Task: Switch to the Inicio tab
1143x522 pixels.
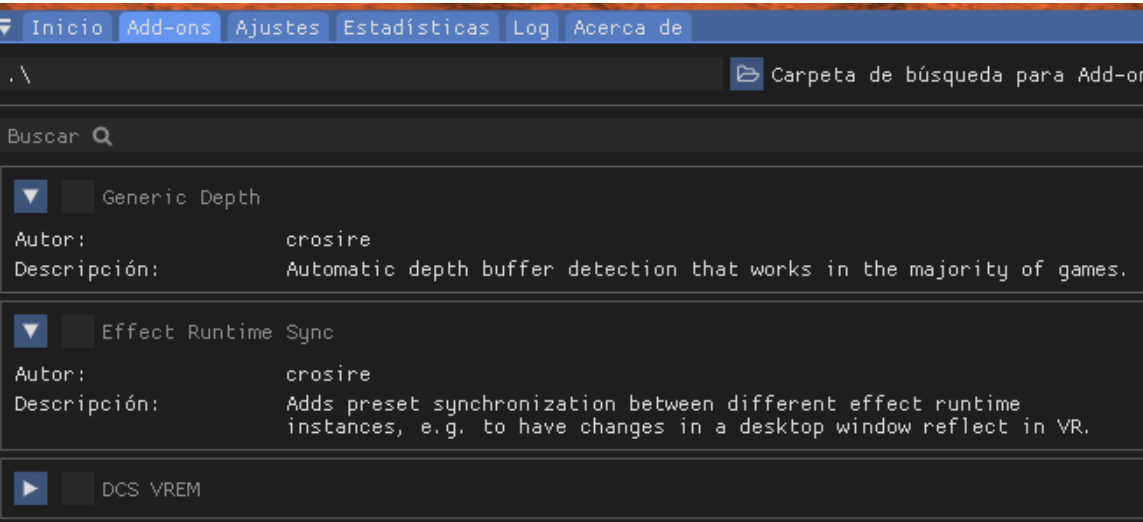Action: click(x=67, y=28)
